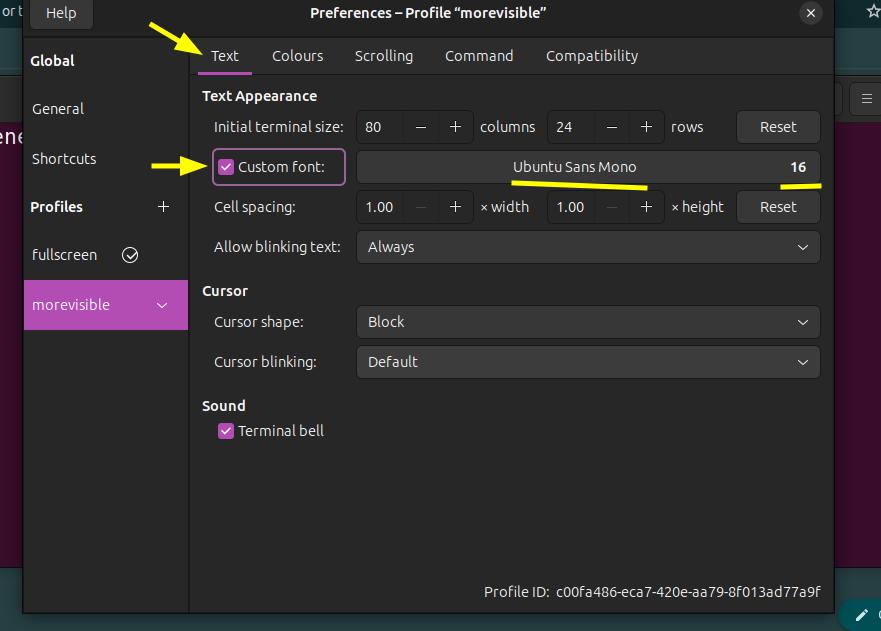
Task: Reset the initial terminal size
Action: (778, 127)
